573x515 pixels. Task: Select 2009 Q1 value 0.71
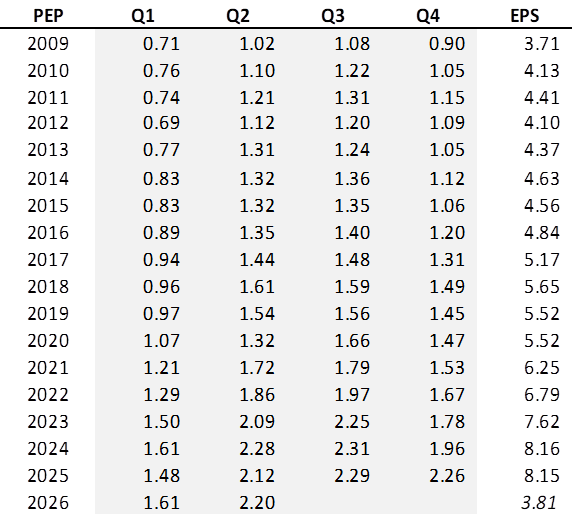[162, 44]
